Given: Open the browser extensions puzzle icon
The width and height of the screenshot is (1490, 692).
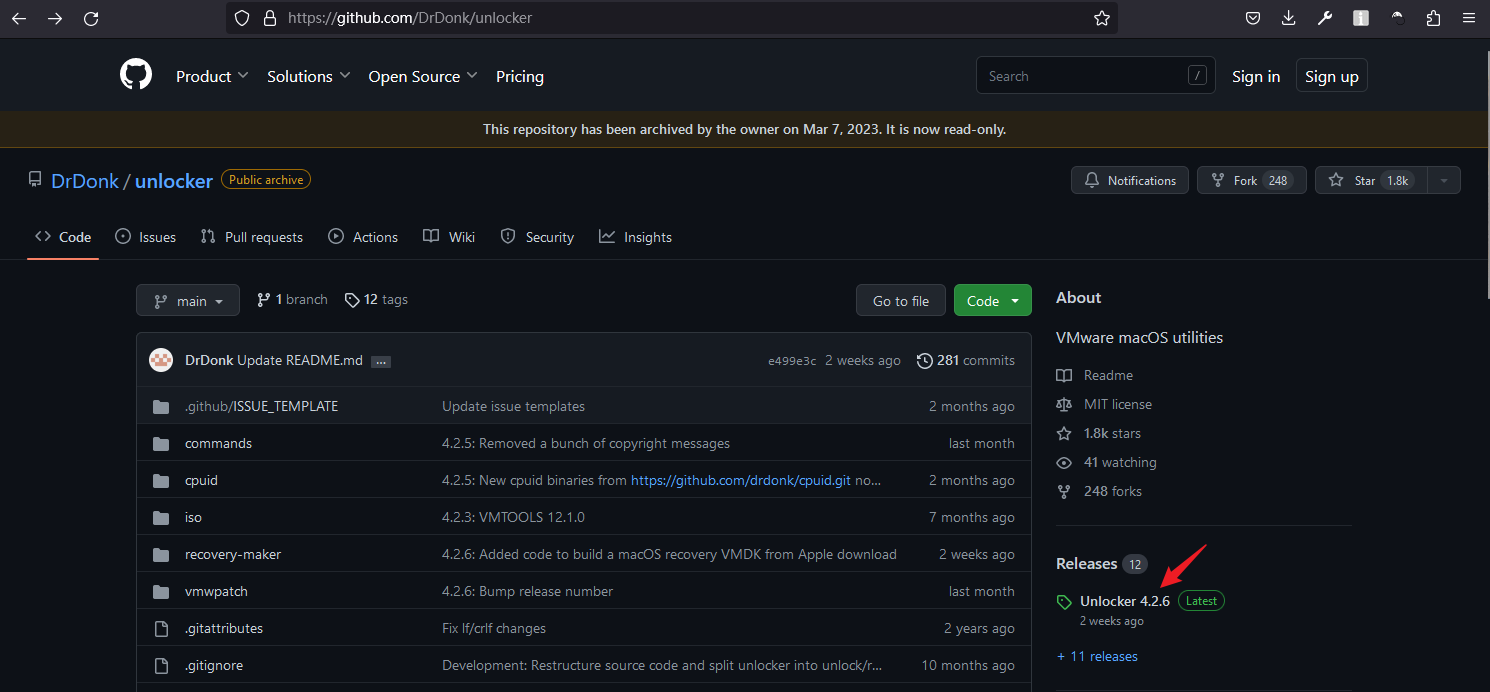Looking at the screenshot, I should coord(1433,18).
